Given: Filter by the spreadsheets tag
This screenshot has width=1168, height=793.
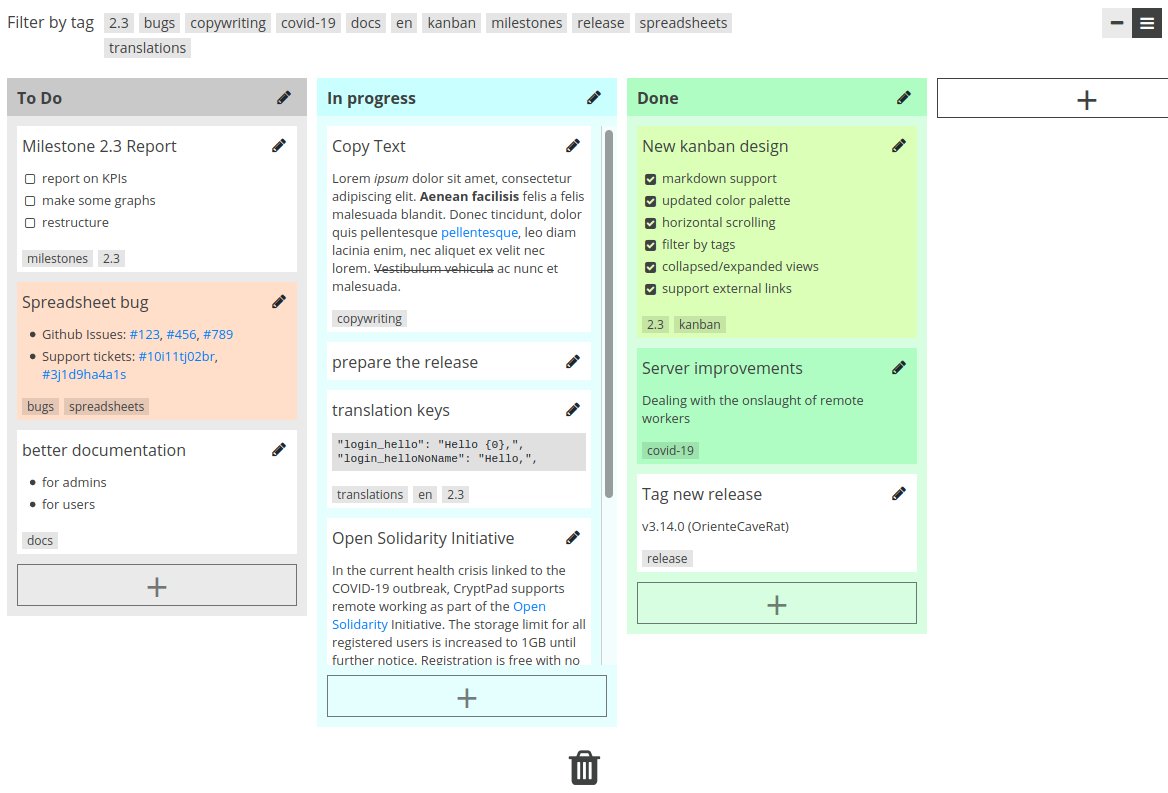Looking at the screenshot, I should (683, 23).
